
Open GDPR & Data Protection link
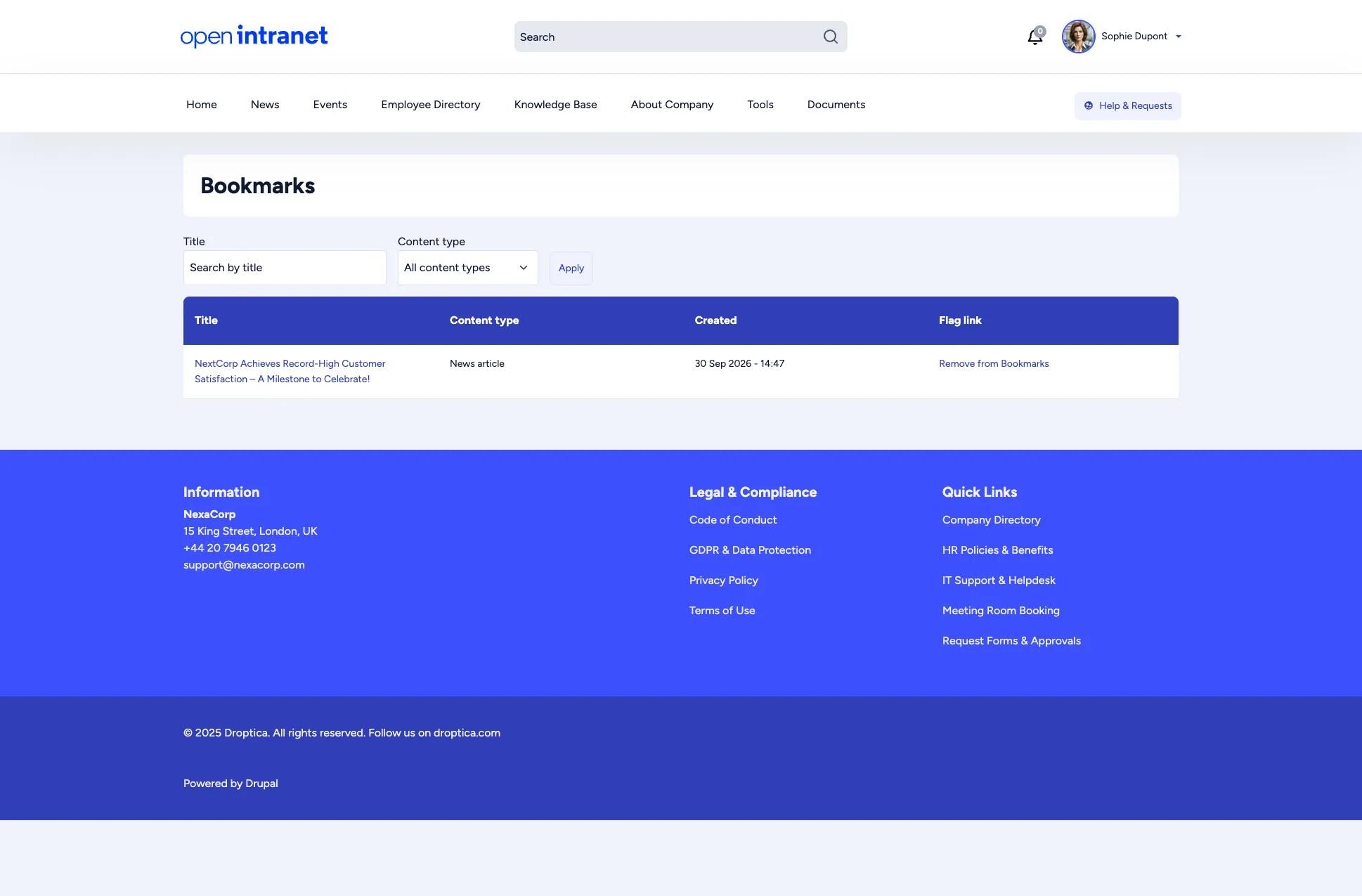click(750, 550)
